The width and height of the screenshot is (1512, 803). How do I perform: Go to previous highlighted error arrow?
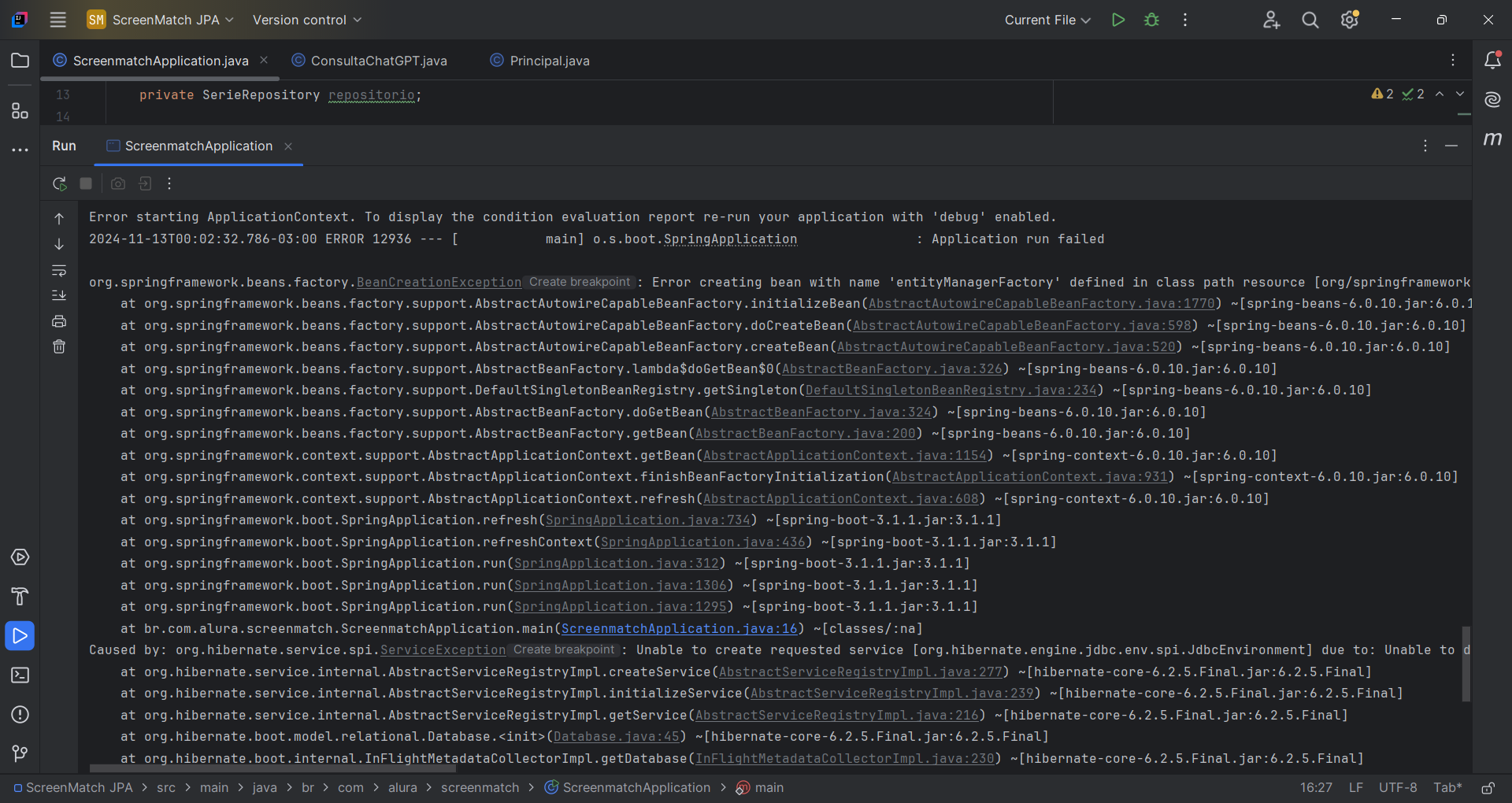[1440, 94]
